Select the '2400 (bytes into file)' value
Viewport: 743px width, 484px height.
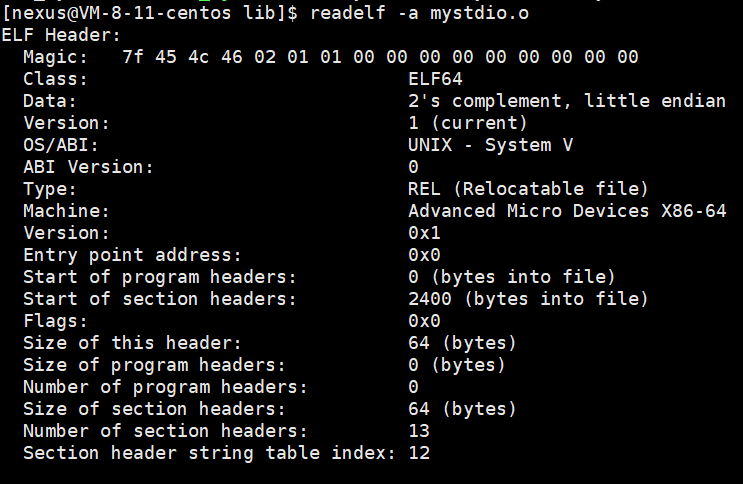click(528, 299)
